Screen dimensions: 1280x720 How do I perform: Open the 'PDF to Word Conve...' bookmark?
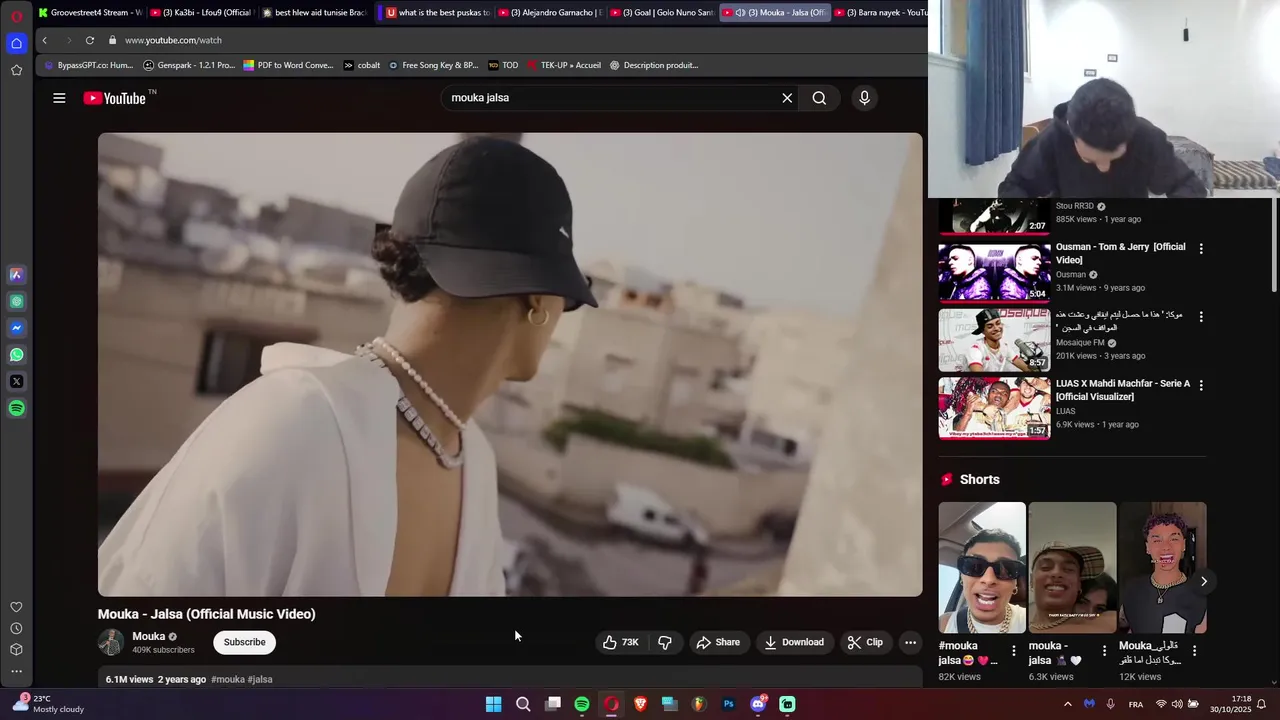pos(288,65)
